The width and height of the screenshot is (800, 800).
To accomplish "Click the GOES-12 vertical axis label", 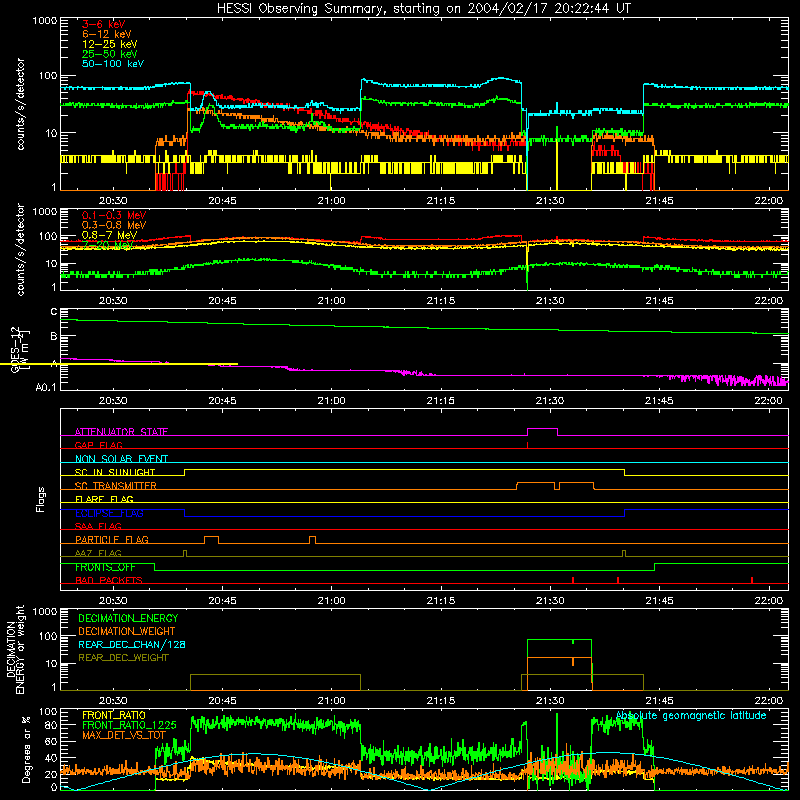I will pyautogui.click(x=19, y=350).
